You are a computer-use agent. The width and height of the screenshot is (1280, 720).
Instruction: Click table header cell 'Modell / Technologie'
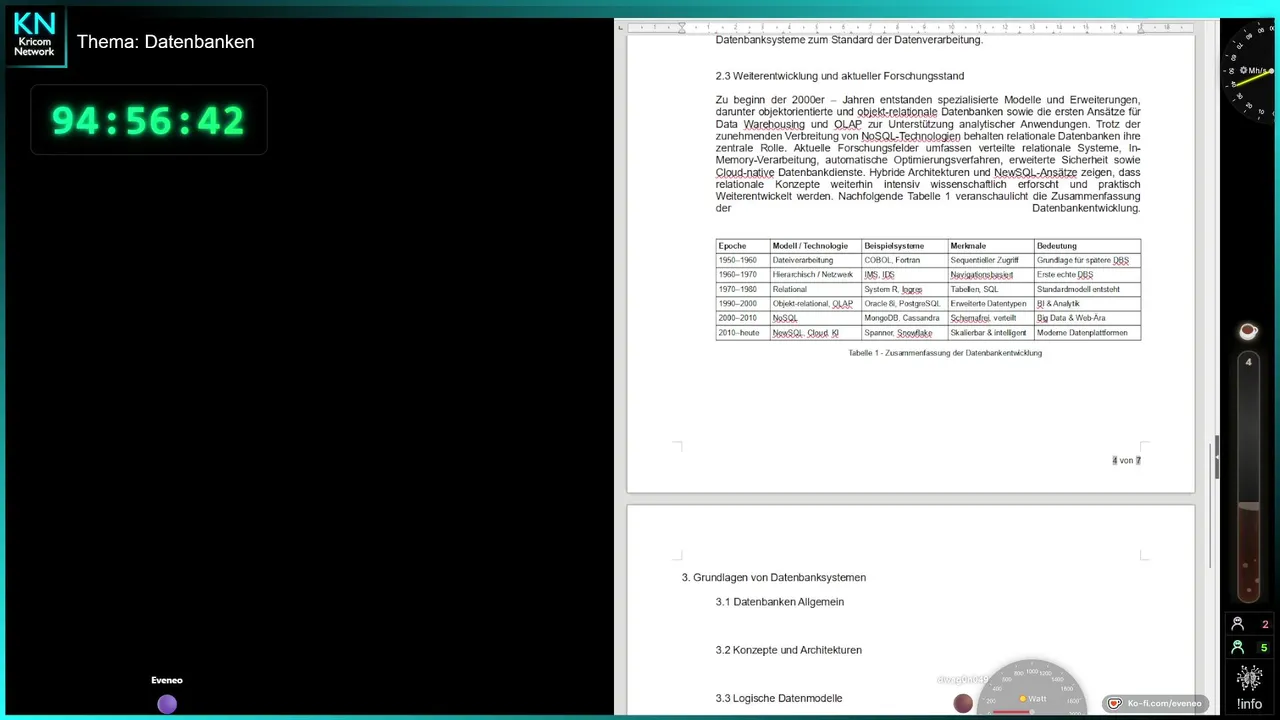(x=816, y=246)
